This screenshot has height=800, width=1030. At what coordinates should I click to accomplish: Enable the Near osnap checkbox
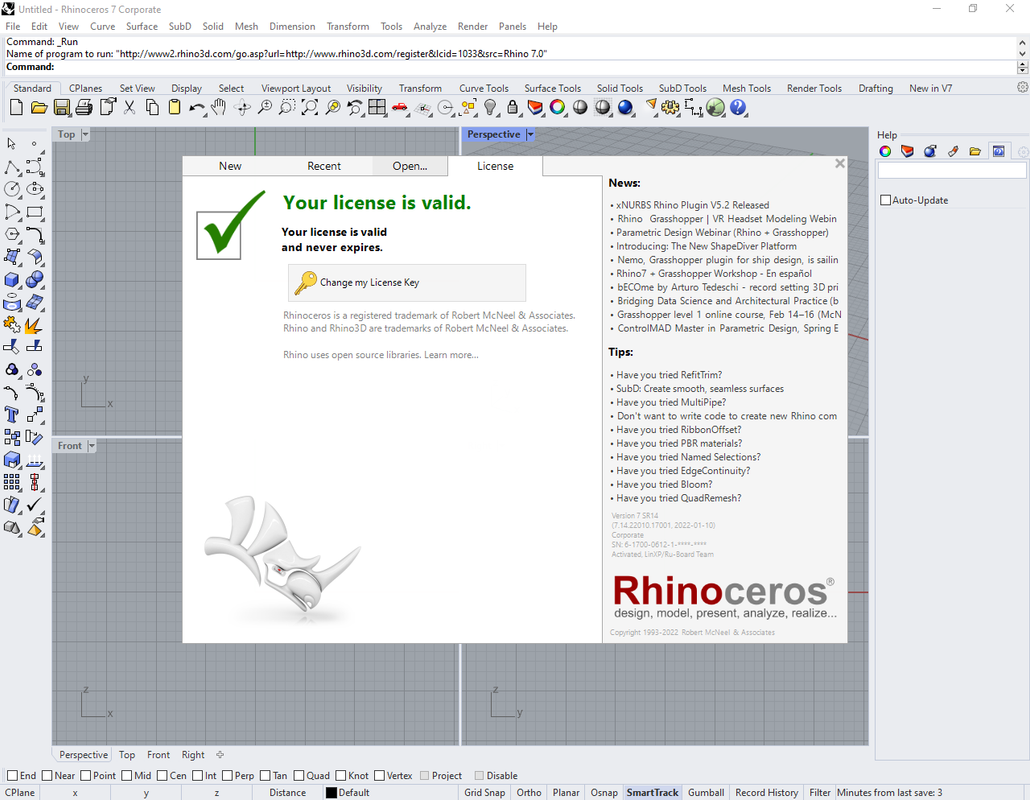[47, 776]
